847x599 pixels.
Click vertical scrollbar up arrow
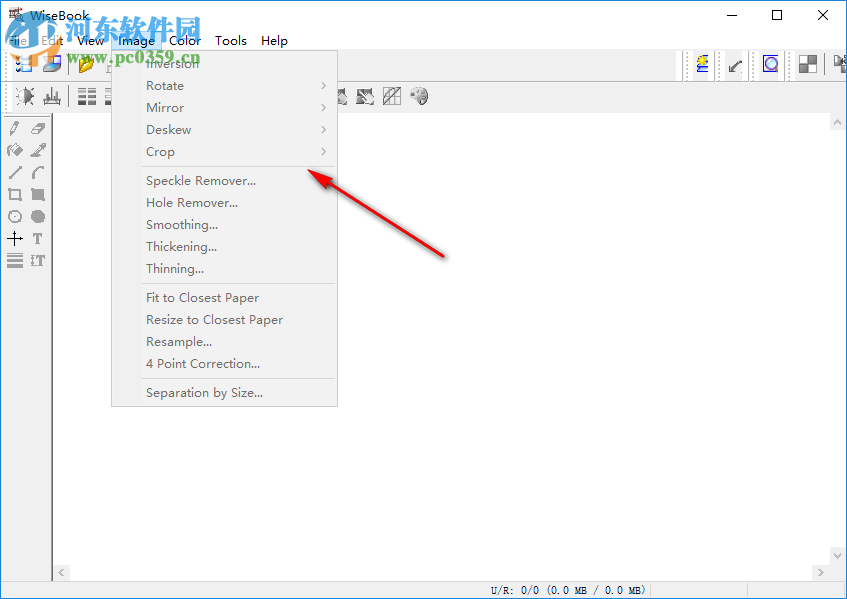point(837,123)
